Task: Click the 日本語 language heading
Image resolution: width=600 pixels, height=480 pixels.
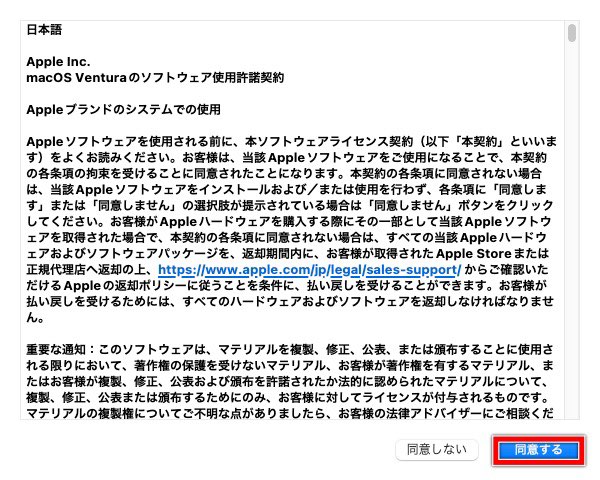Action: tap(44, 29)
